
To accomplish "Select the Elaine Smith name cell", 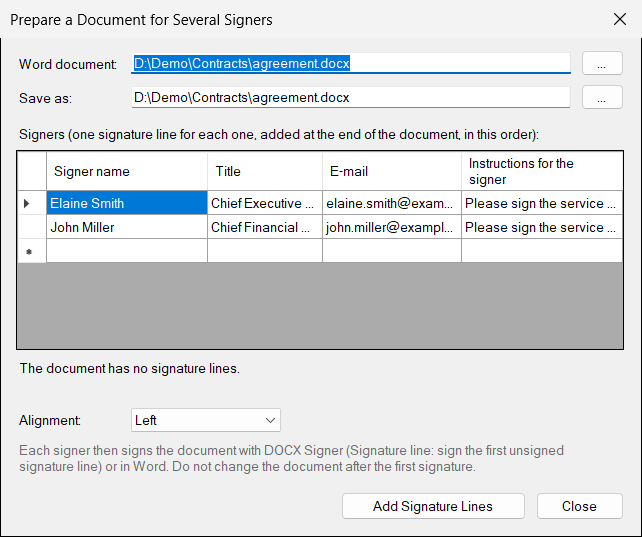I will [127, 203].
